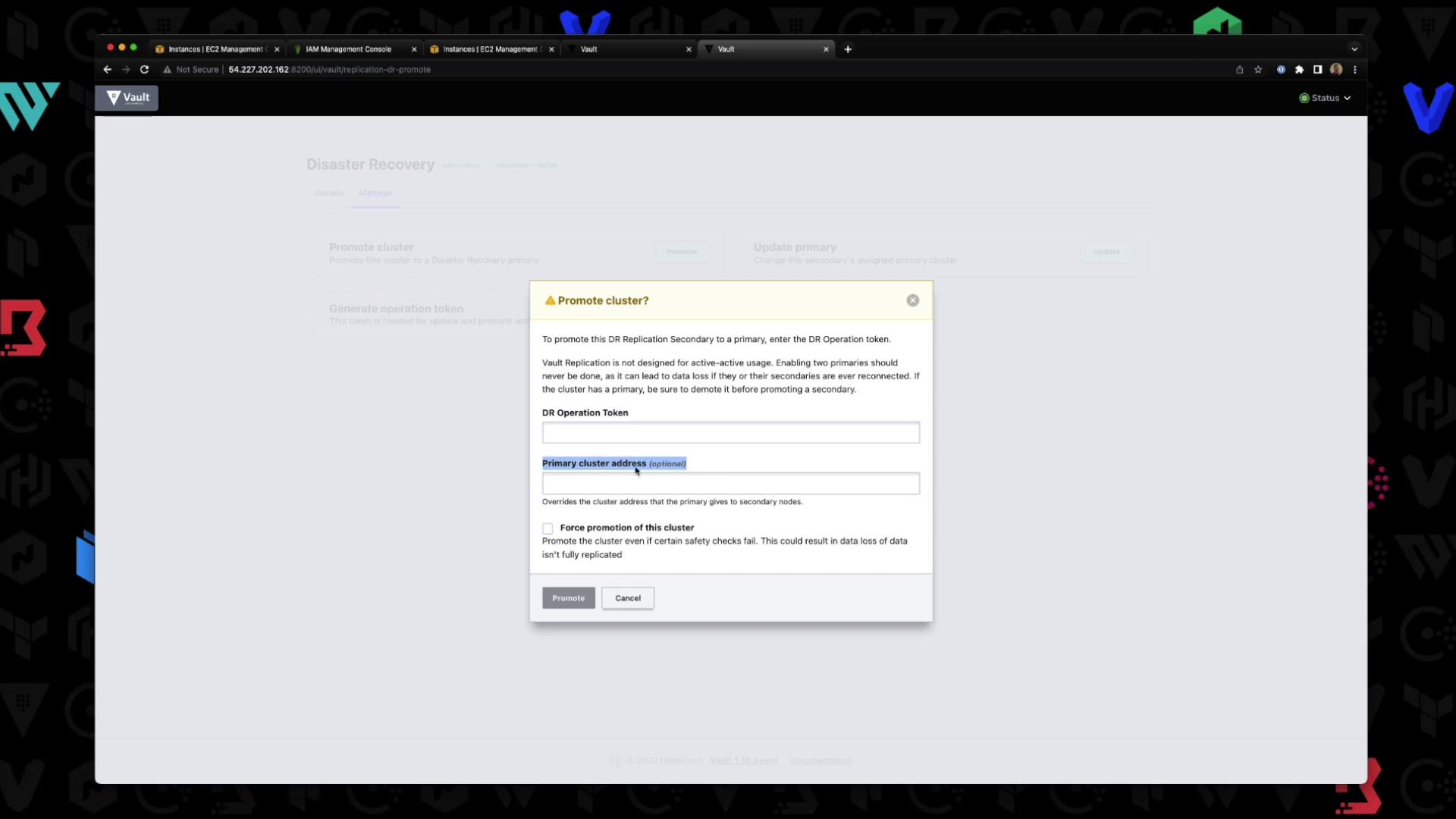This screenshot has width=1456, height=819.
Task: Expand the tab search chevron in tab strip
Action: pos(1354,49)
